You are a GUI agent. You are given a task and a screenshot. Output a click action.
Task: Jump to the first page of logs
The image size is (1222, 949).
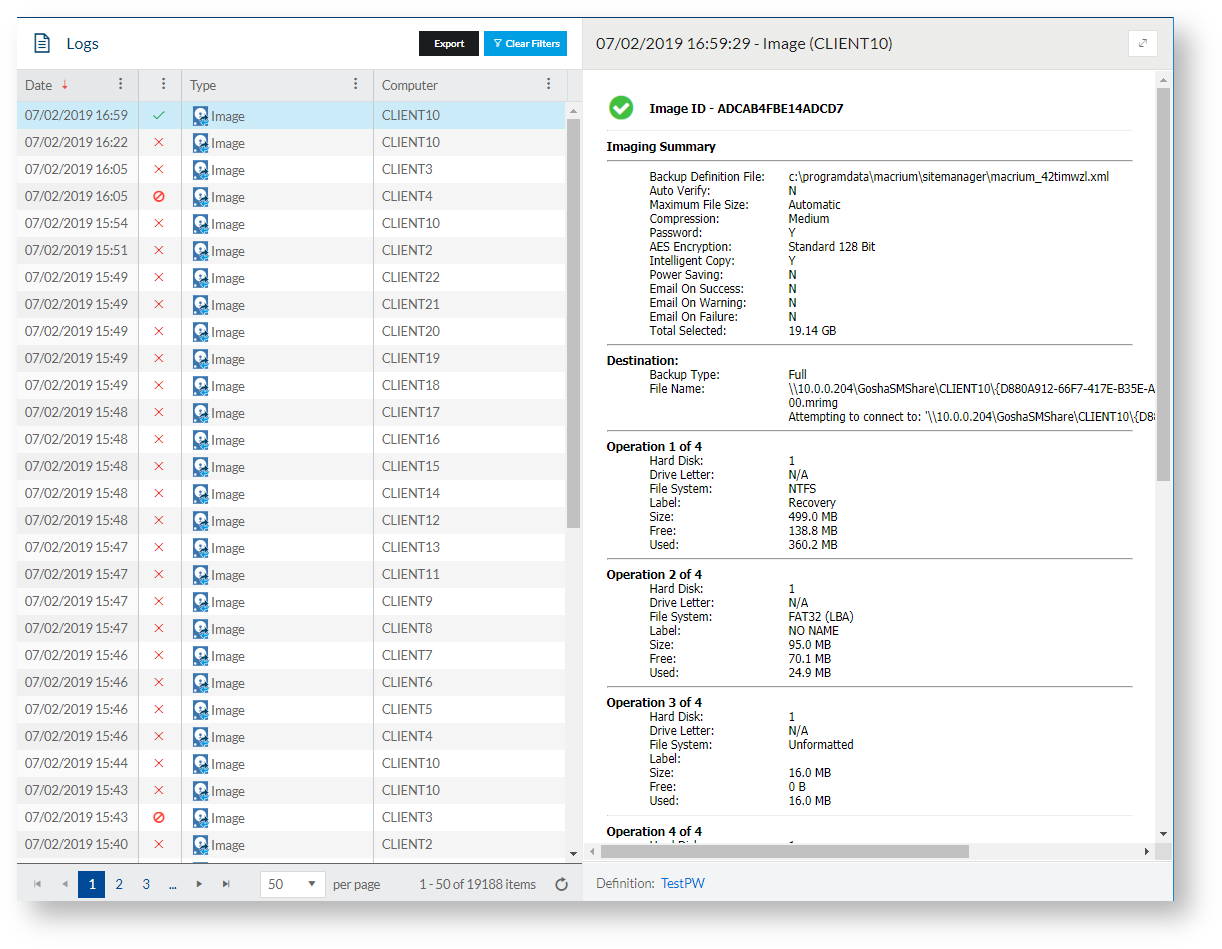(38, 884)
